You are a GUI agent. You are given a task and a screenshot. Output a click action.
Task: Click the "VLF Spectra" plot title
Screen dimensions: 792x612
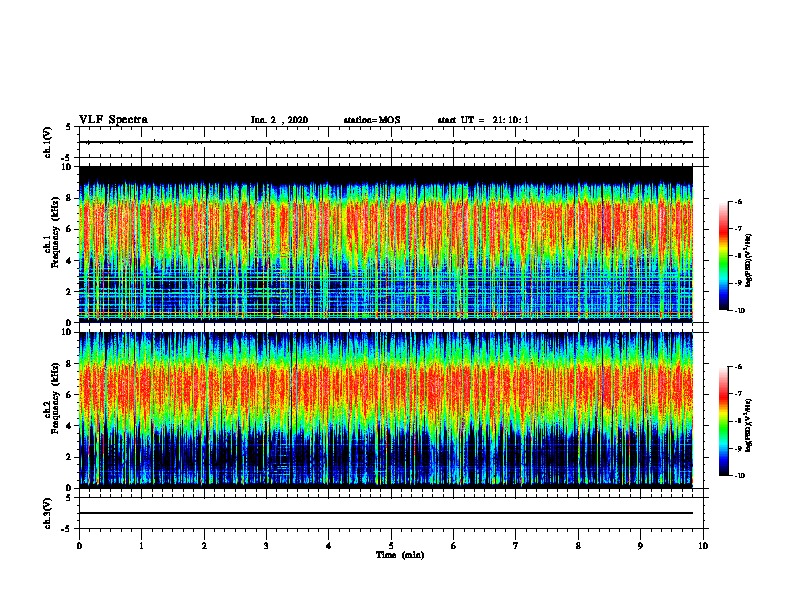click(x=113, y=120)
